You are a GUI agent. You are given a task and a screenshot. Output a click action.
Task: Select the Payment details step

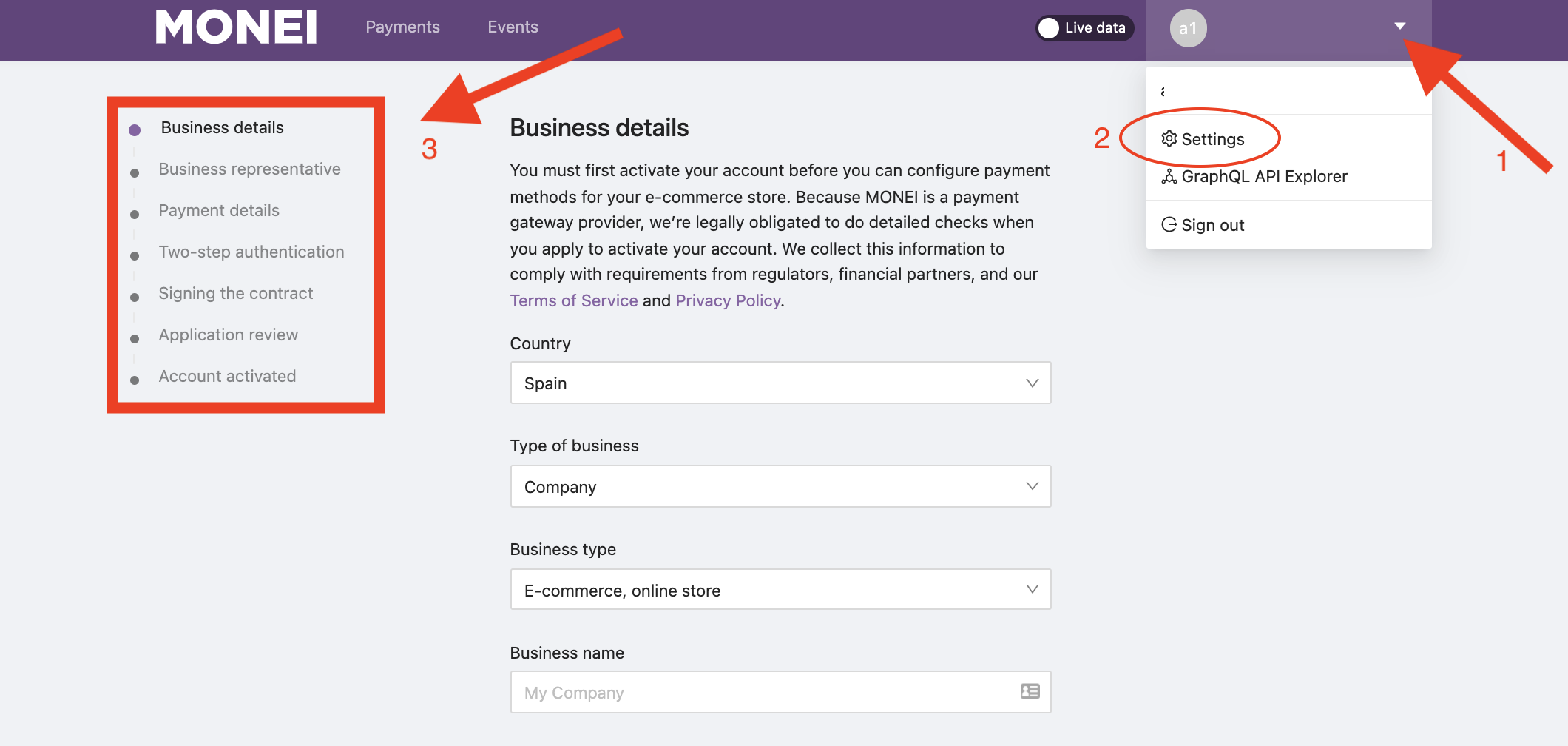tap(219, 210)
